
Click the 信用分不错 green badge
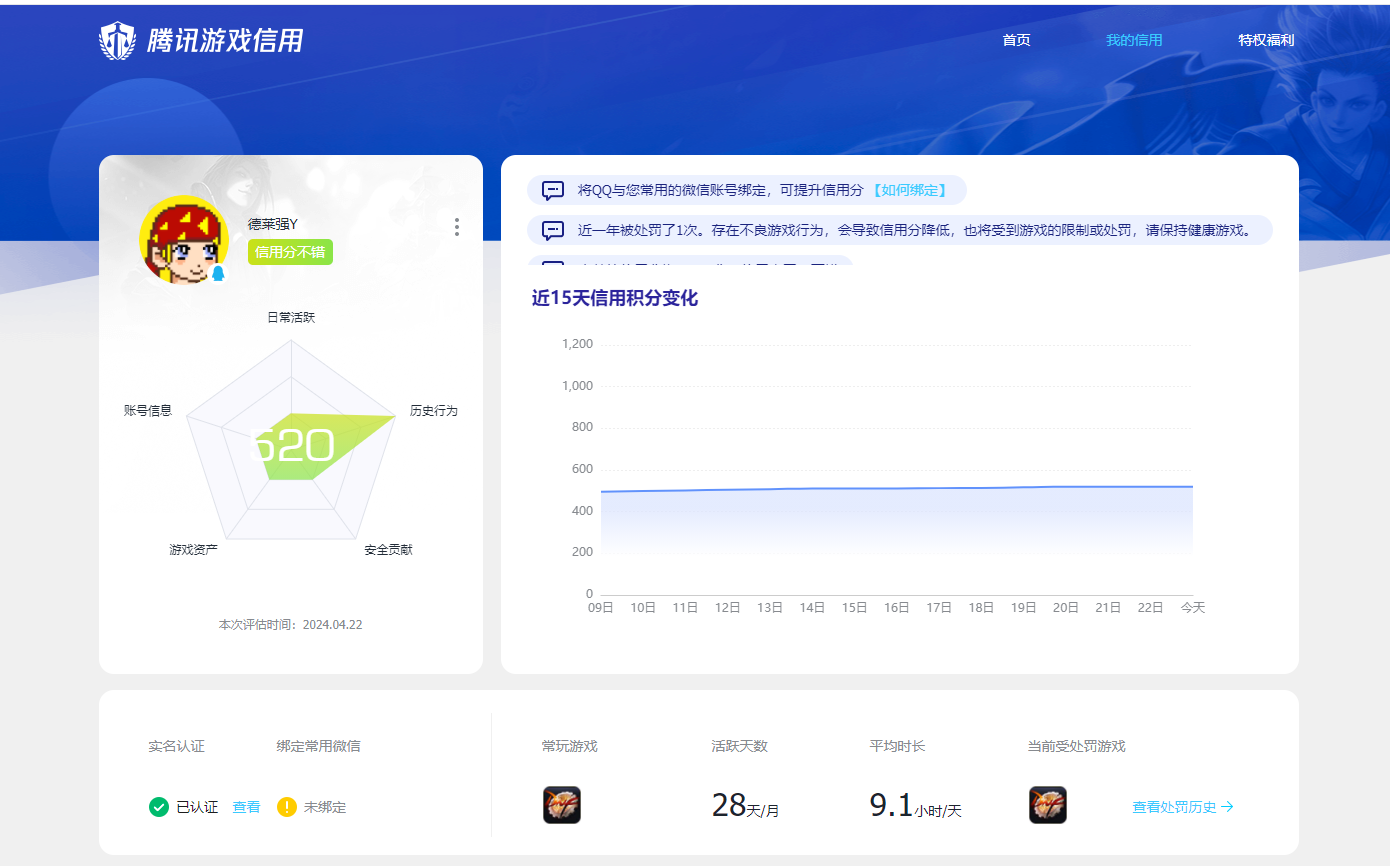tap(290, 252)
